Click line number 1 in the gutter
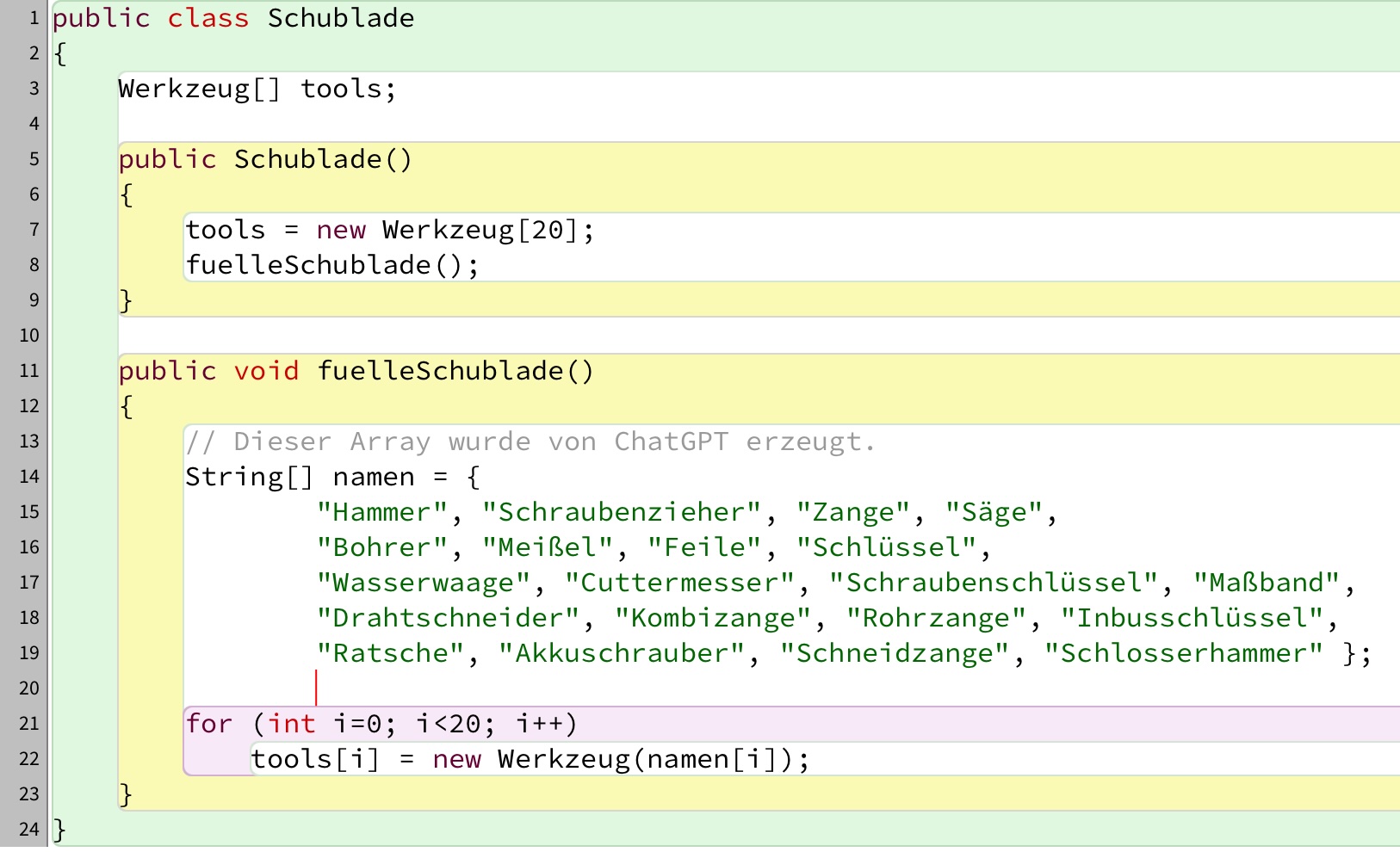The width and height of the screenshot is (1400, 852). click(x=33, y=18)
